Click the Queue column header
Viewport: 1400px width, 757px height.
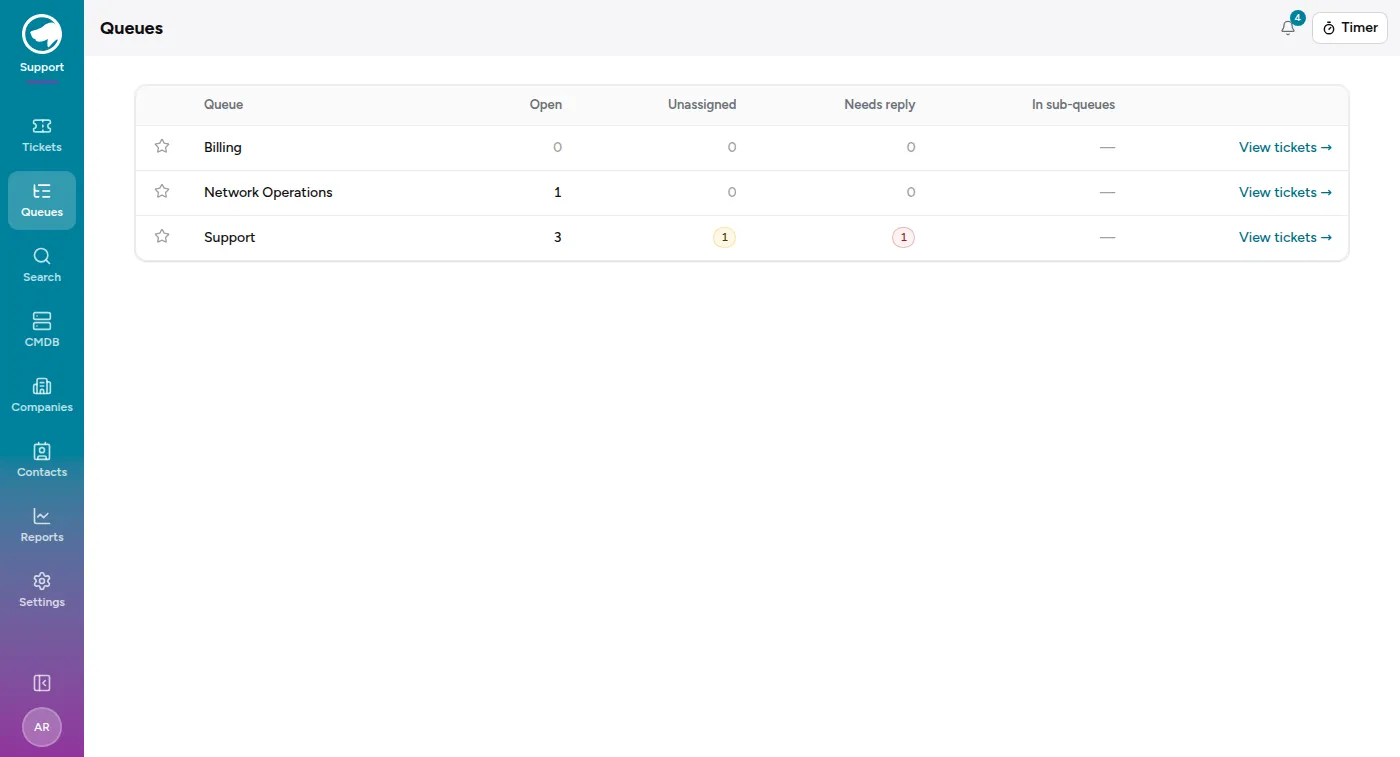[x=223, y=104]
